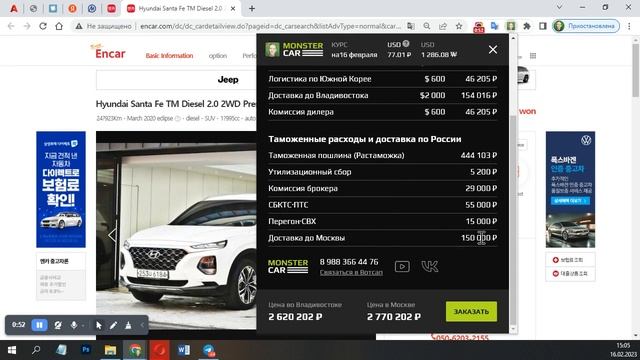
Task: Toggle the browser side panel icon
Action: point(542,26)
